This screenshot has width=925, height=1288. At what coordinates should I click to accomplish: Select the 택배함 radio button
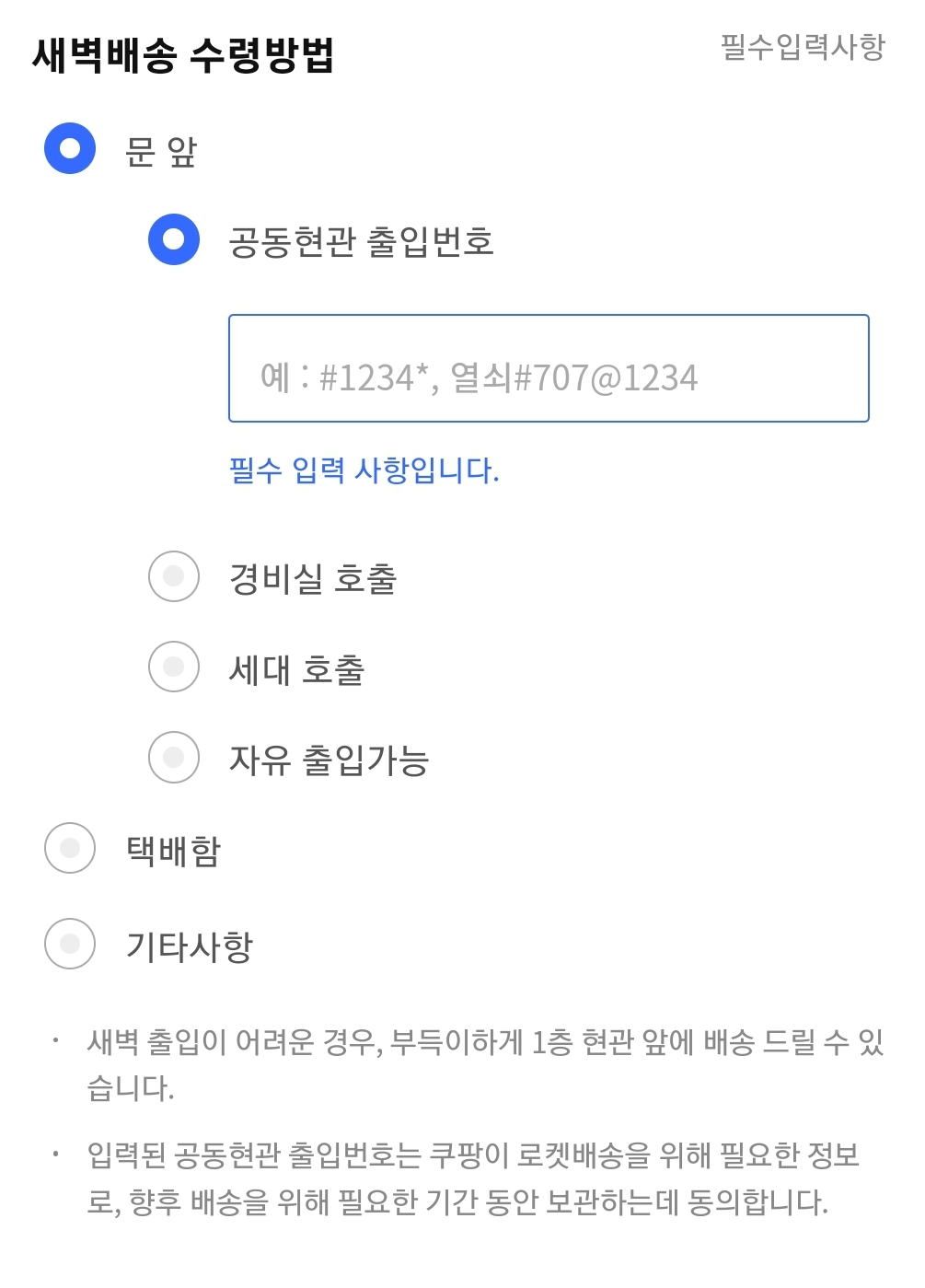coord(70,848)
